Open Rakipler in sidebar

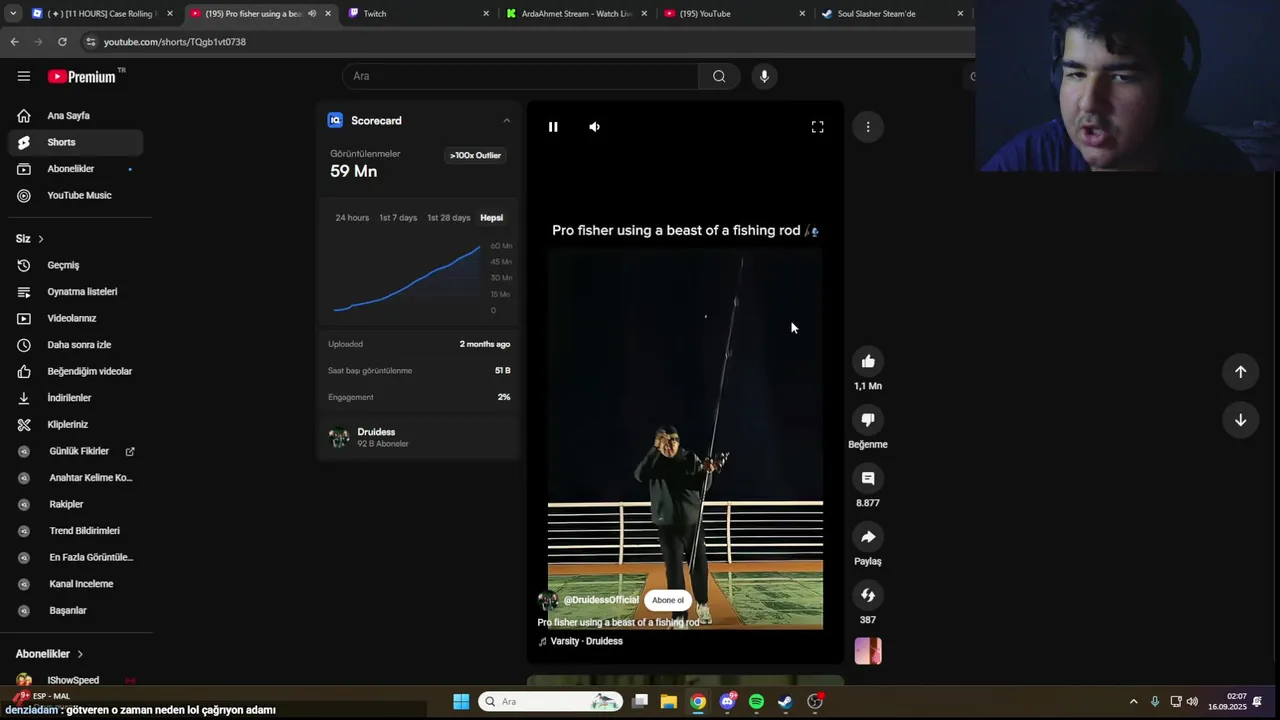point(76,504)
